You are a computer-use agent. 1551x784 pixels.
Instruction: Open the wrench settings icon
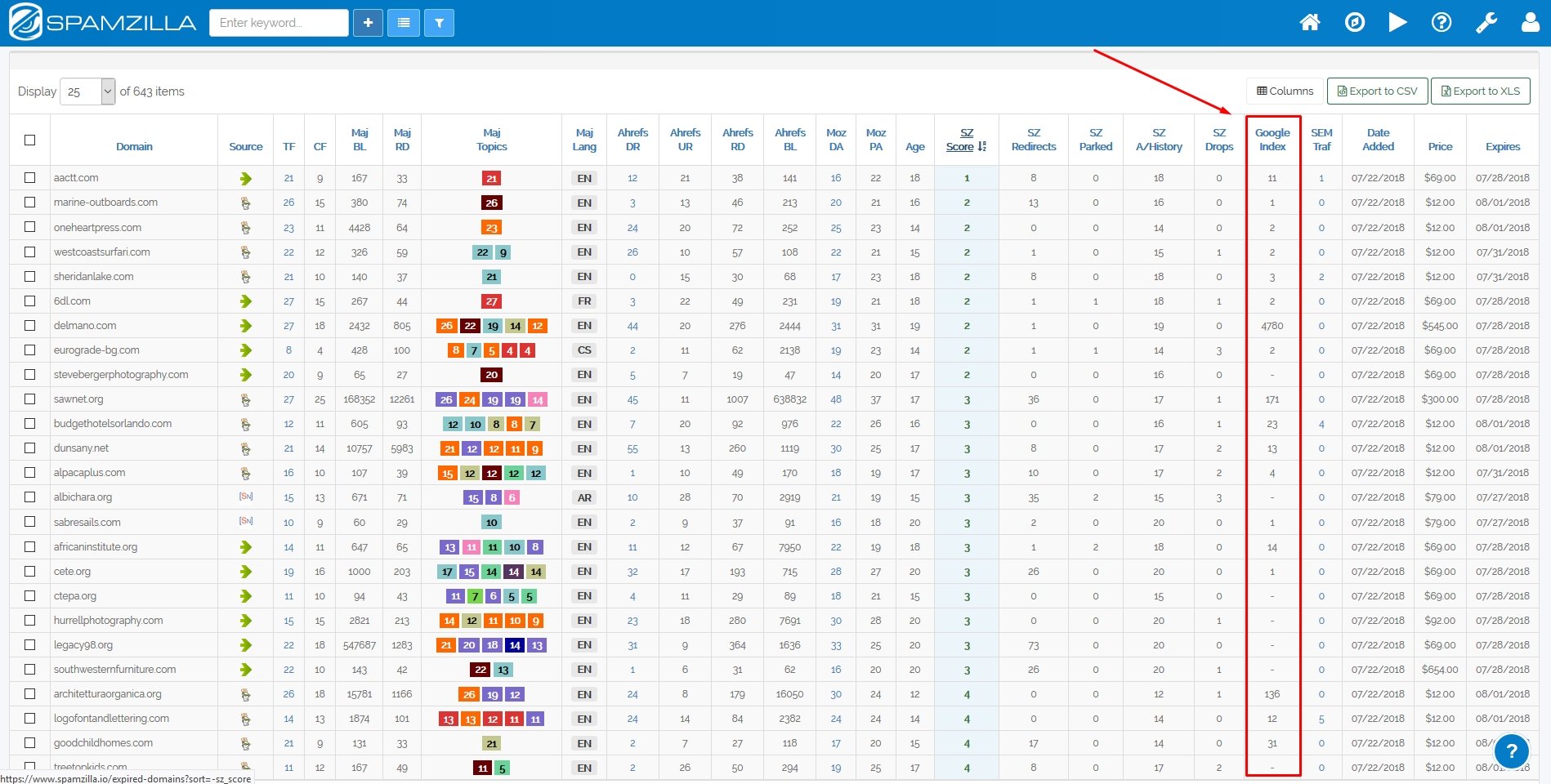point(1486,22)
